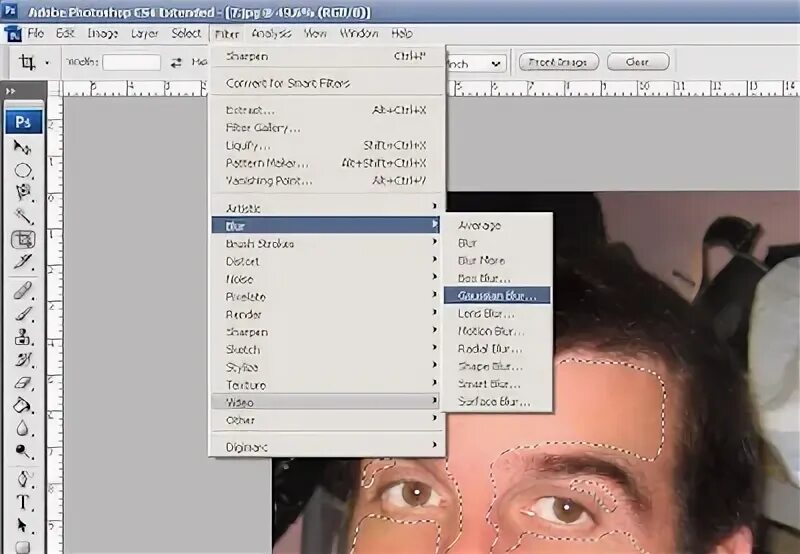Expand the Pixelate filter submenu
800x554 pixels.
(x=326, y=296)
